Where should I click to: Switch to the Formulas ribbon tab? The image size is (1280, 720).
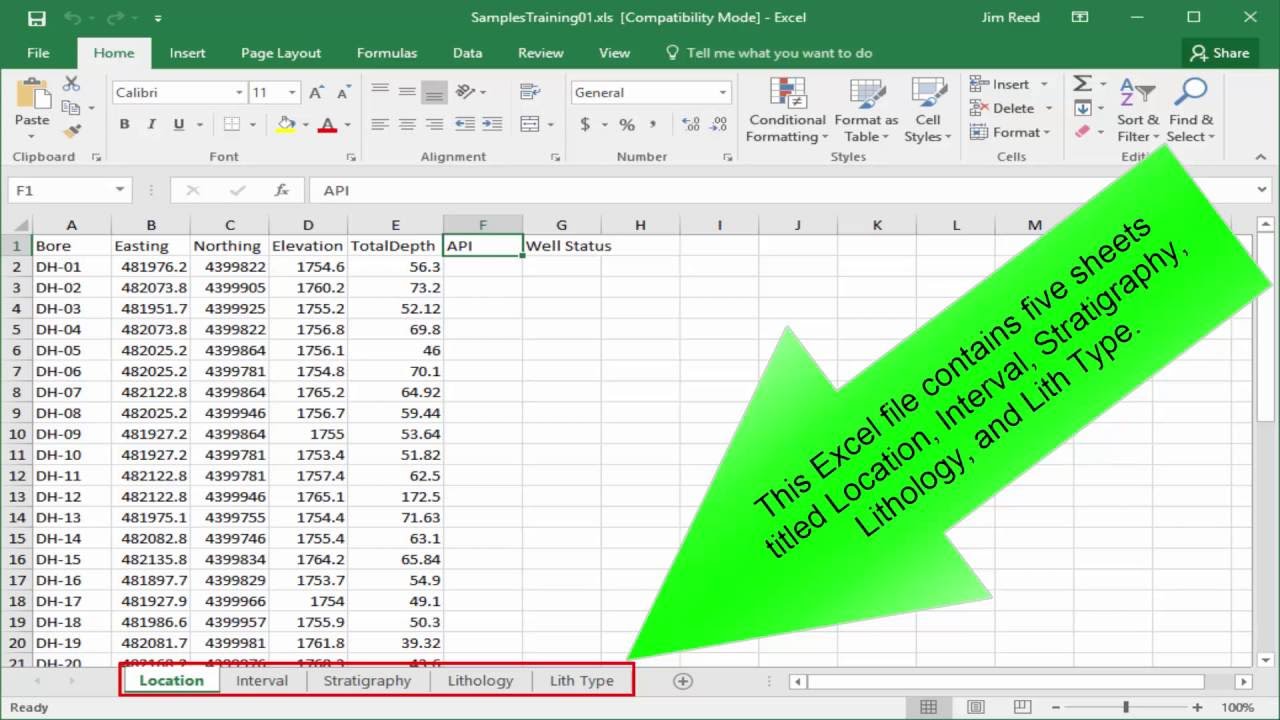[389, 53]
